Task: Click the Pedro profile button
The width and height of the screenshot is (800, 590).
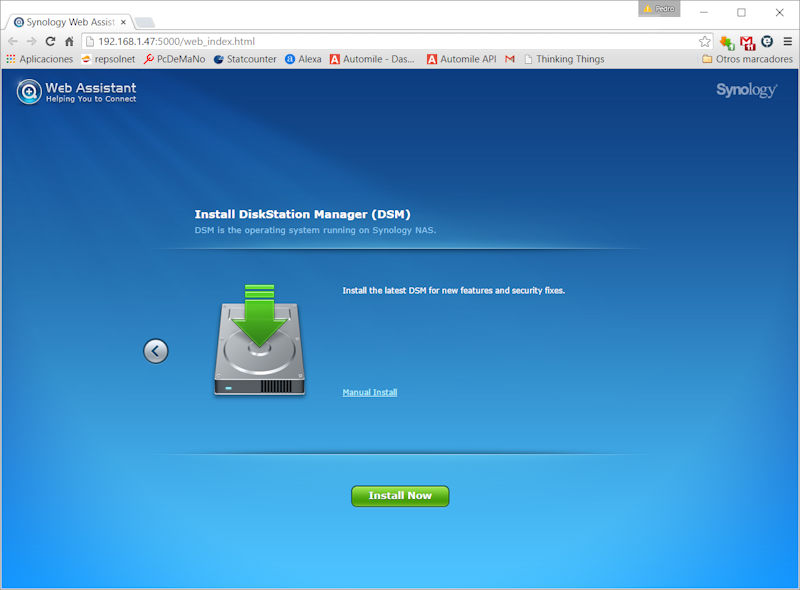Action: (x=659, y=9)
